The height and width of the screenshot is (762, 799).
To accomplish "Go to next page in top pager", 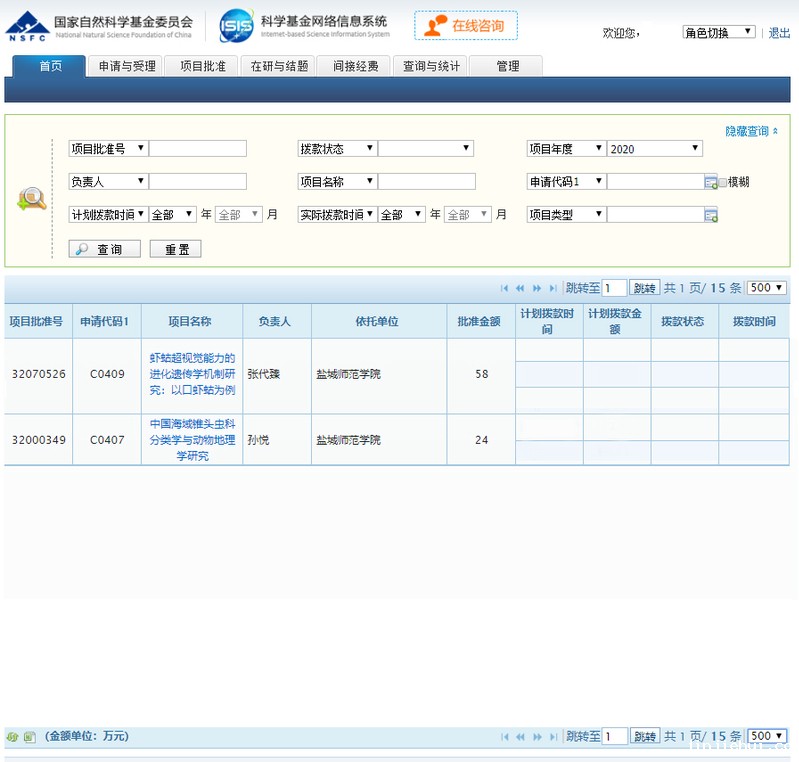I will pos(537,288).
